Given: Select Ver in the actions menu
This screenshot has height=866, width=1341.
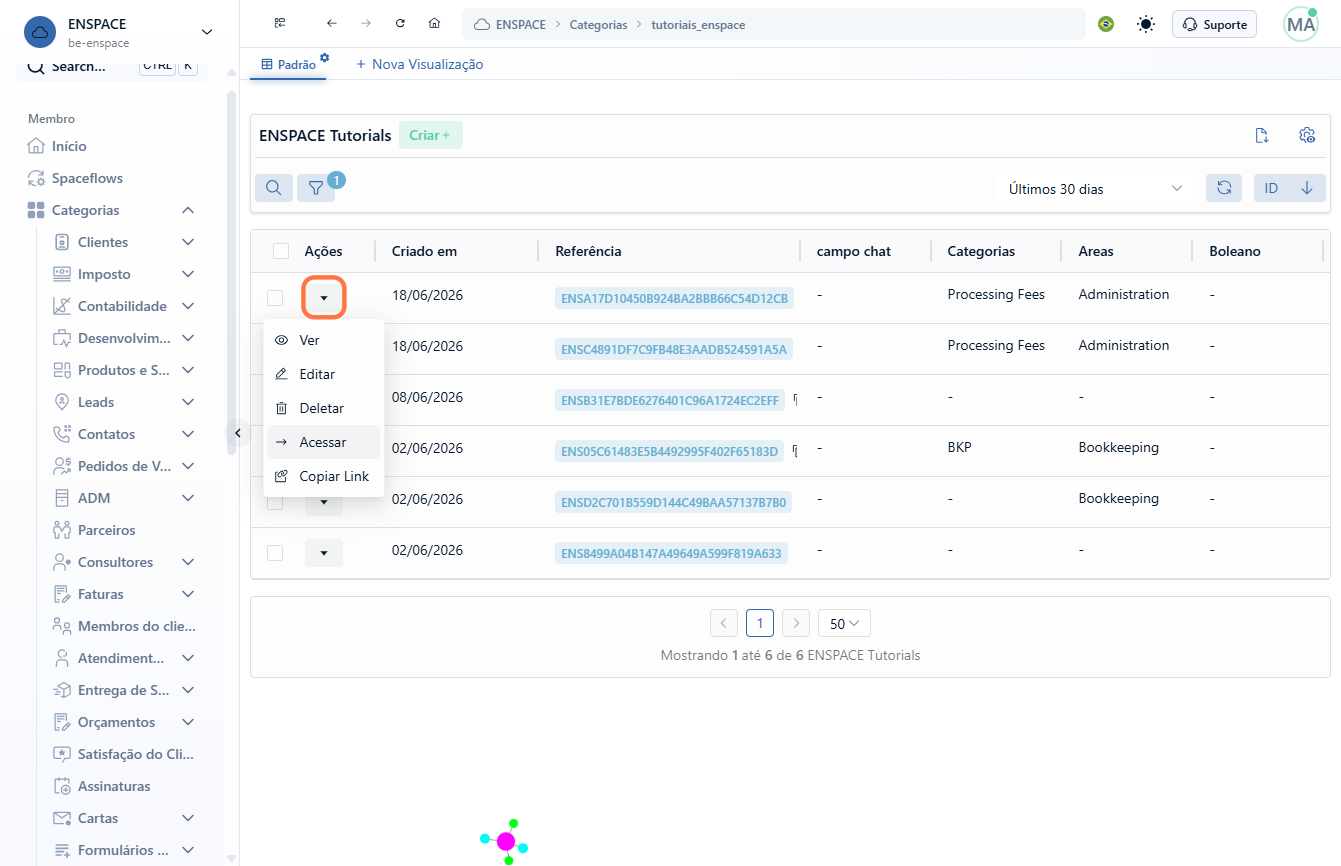Looking at the screenshot, I should (323, 340).
